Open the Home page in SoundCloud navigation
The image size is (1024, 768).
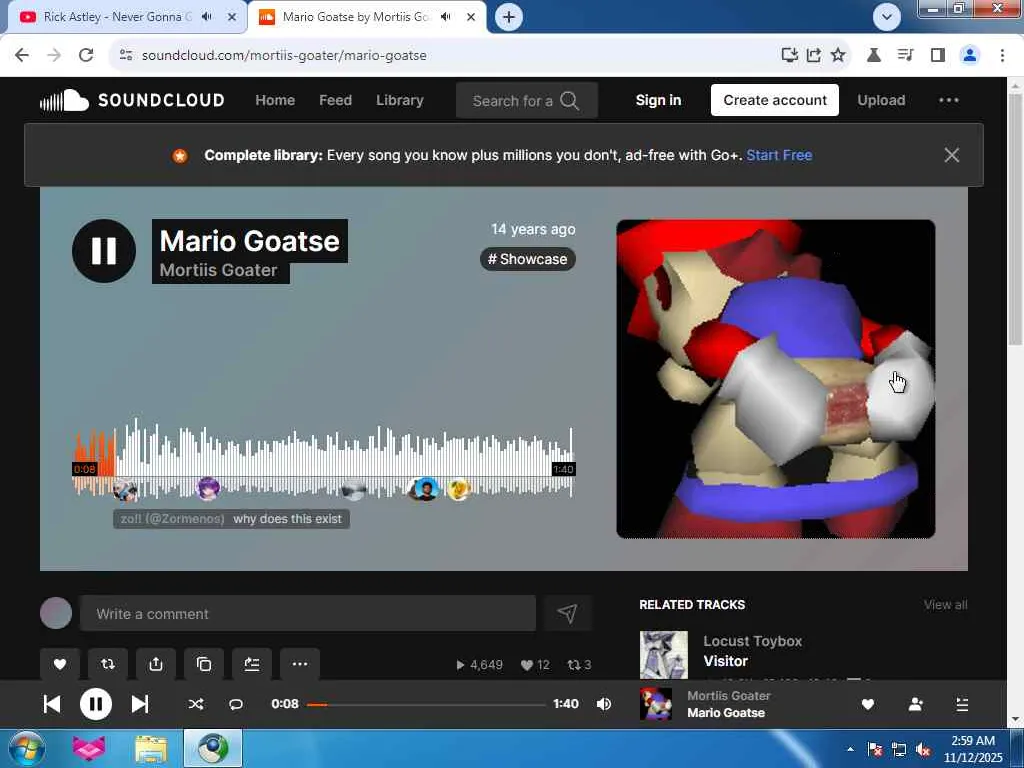point(275,101)
